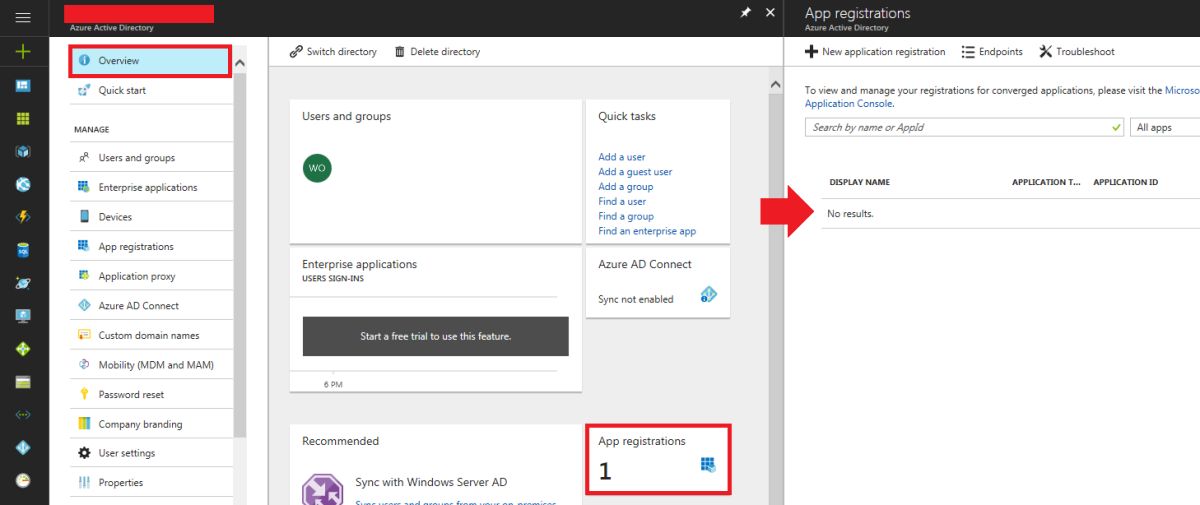This screenshot has width=1200, height=505.
Task: Click Add a guest user link
Action: (635, 172)
